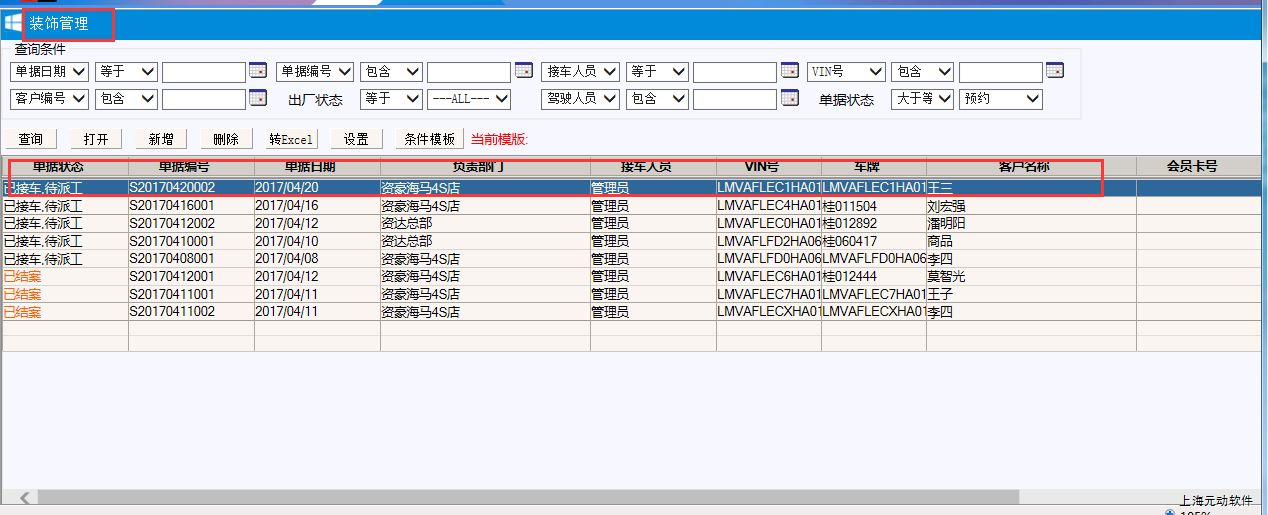The width and height of the screenshot is (1268, 515).
Task: Open the 大于等 operator dropdown
Action: pyautogui.click(x=921, y=99)
